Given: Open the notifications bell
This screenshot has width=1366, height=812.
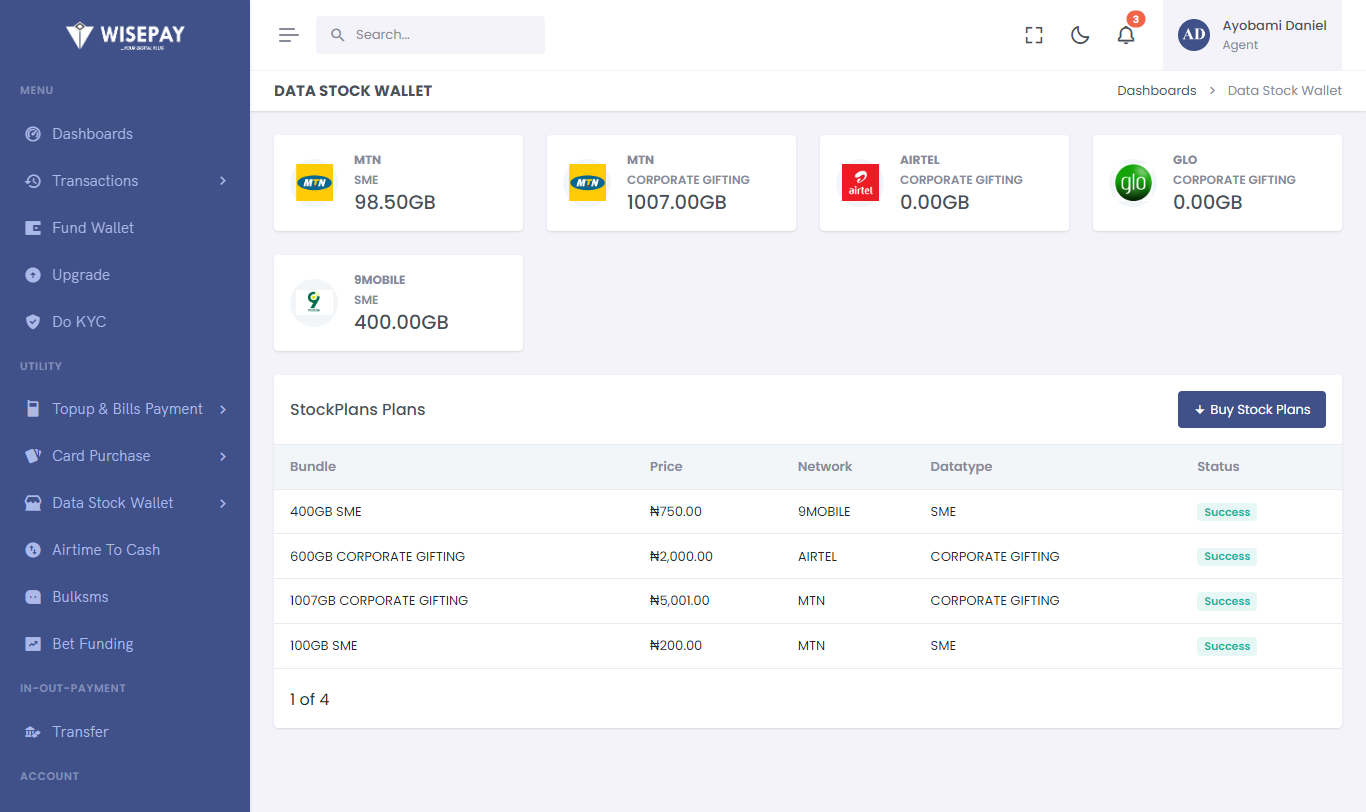Looking at the screenshot, I should (x=1126, y=35).
